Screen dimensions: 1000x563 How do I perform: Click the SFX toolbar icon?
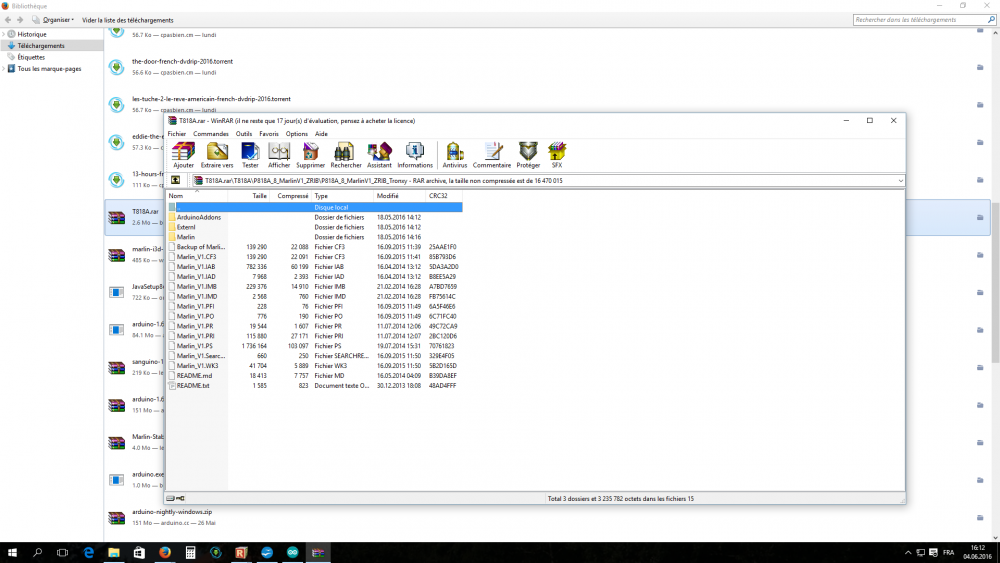point(557,155)
